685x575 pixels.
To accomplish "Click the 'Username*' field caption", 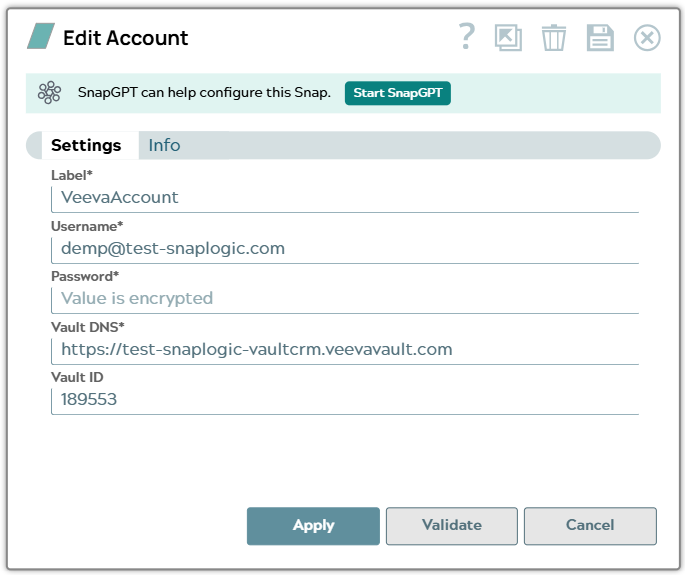I will [x=87, y=226].
